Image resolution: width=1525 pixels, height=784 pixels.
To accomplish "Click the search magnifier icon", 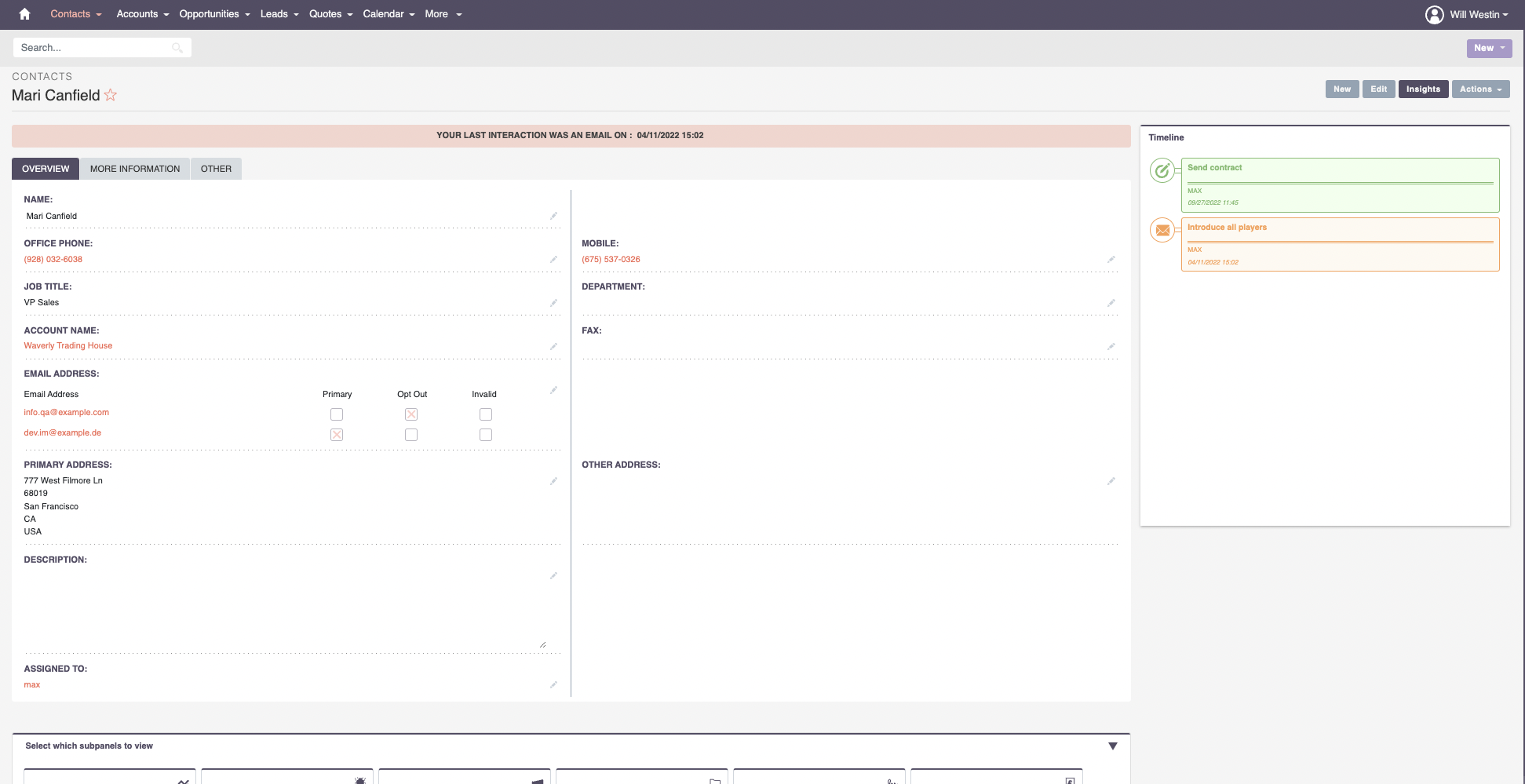I will (x=177, y=48).
